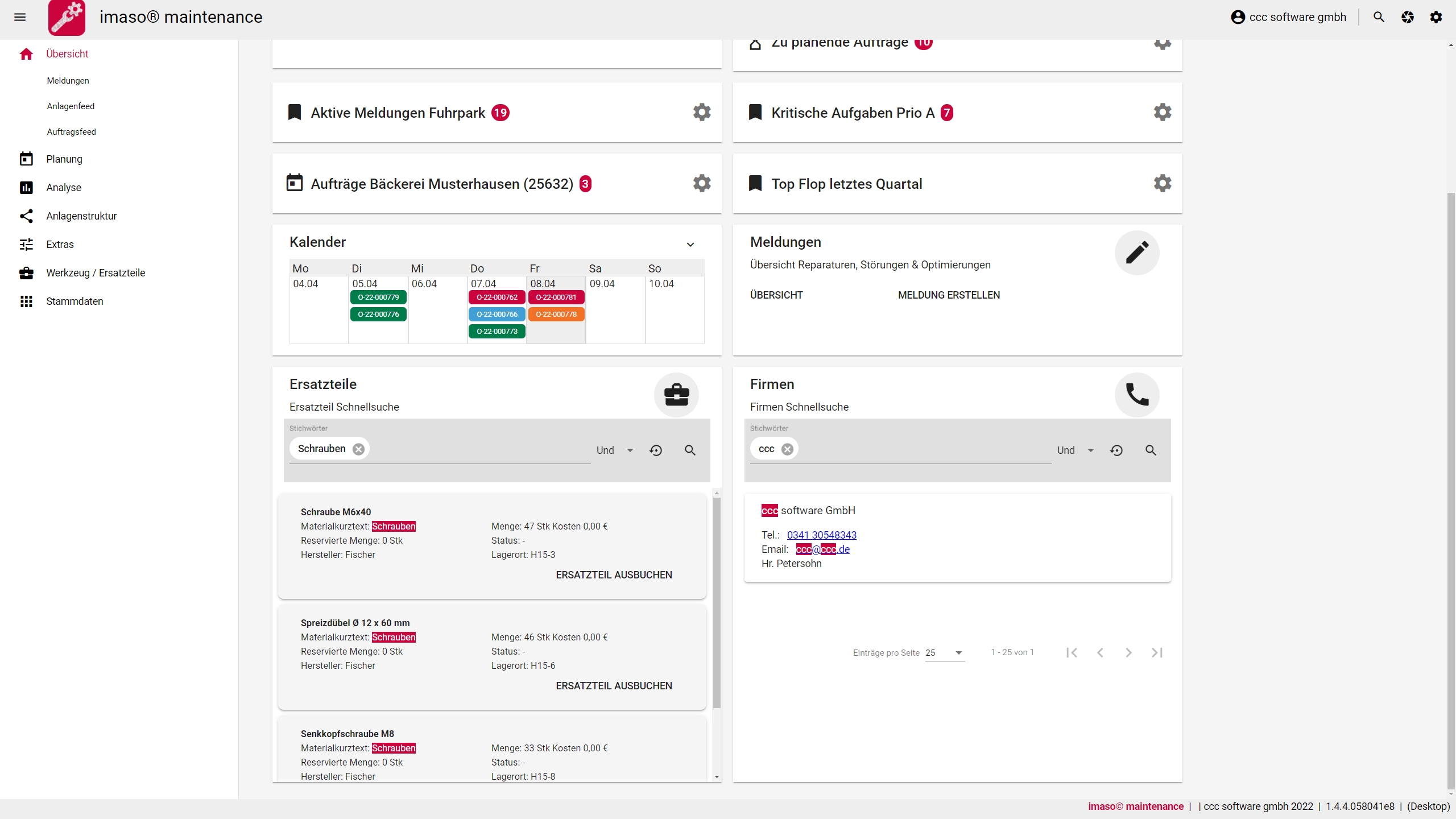Click MELDUNG ERSTELLEN button
Screen dimensions: 1456x819
(949, 295)
